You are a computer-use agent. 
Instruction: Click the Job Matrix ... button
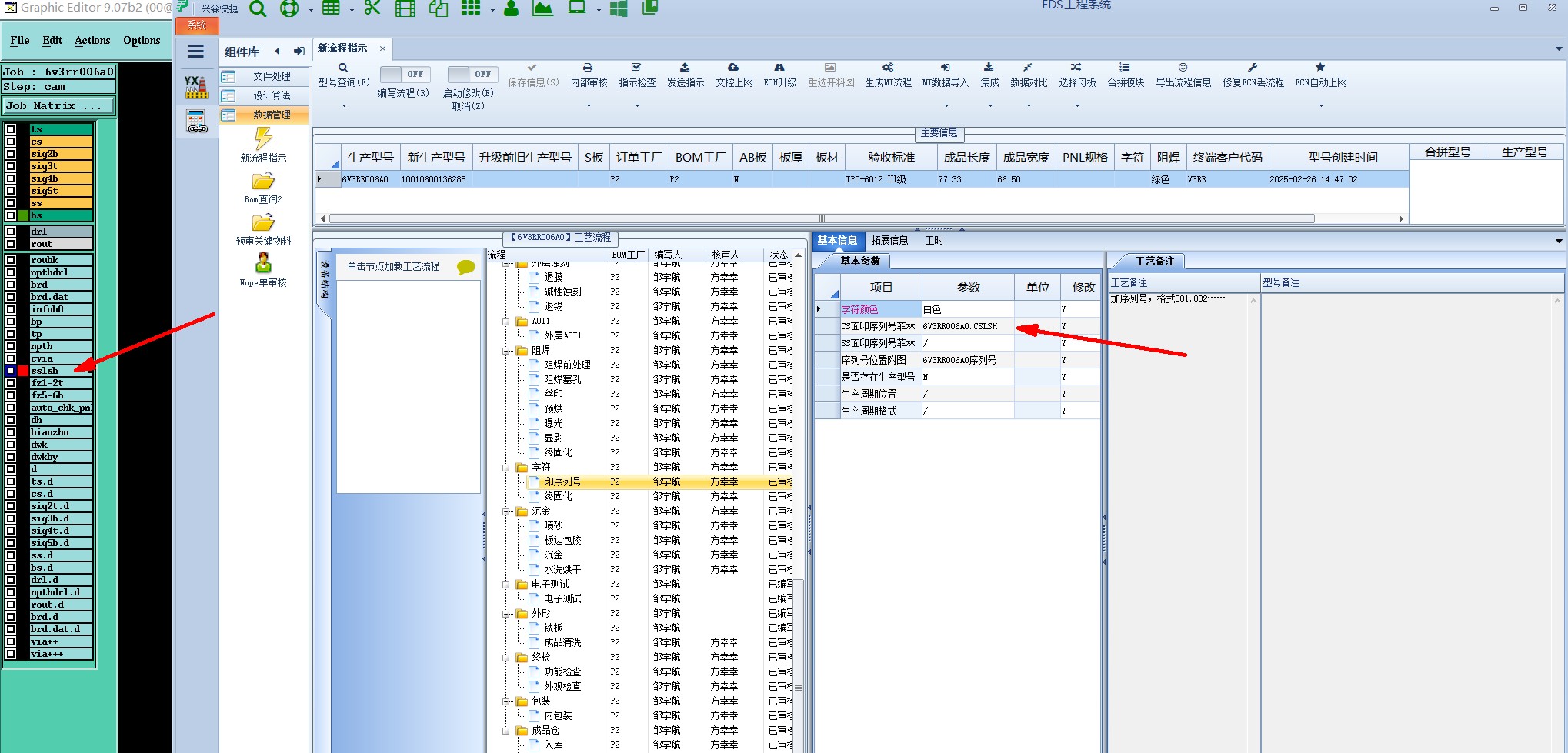58,106
